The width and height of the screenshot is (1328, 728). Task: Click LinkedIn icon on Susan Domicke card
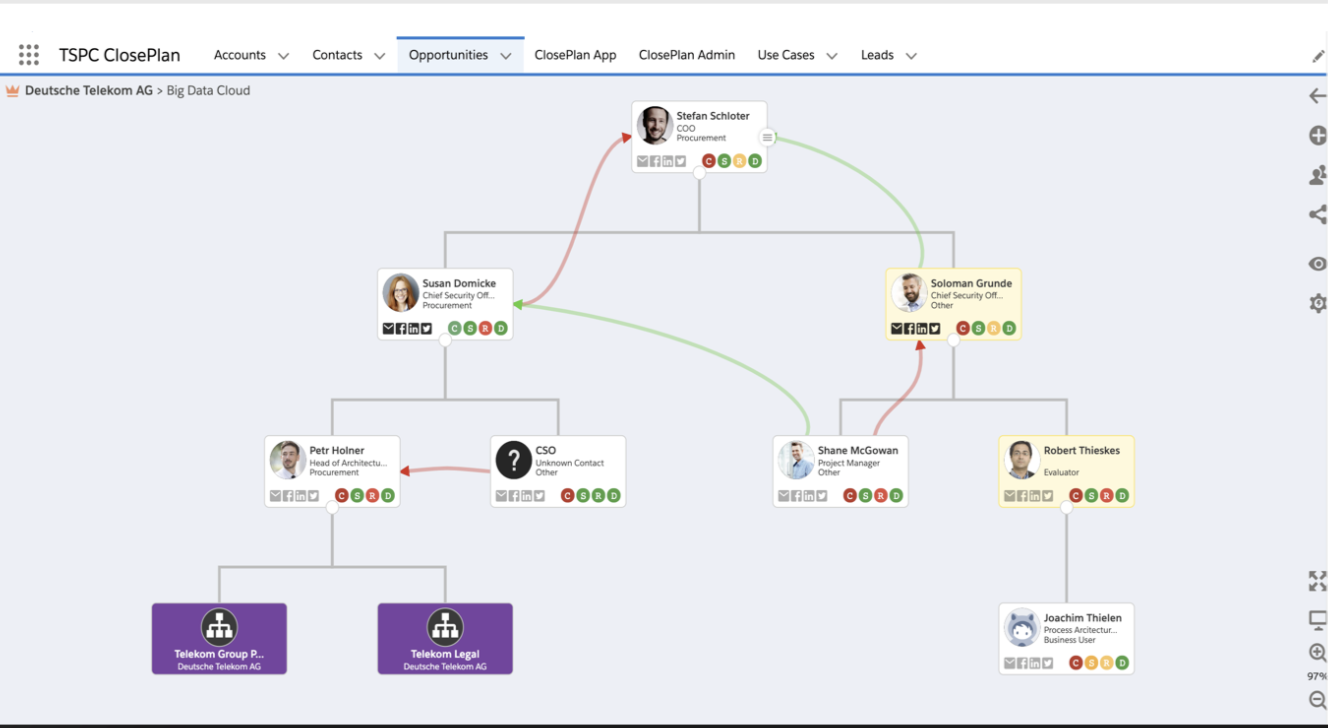click(414, 328)
